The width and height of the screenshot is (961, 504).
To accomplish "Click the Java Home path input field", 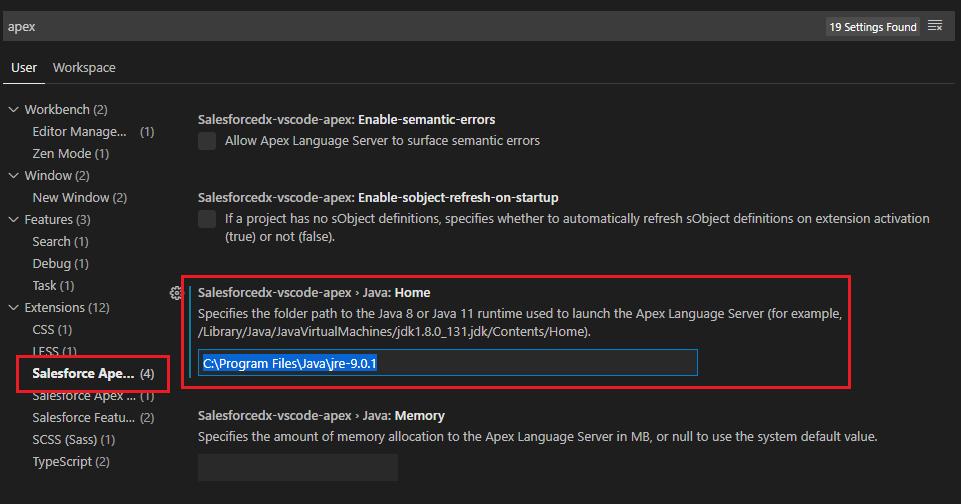I will click(447, 363).
